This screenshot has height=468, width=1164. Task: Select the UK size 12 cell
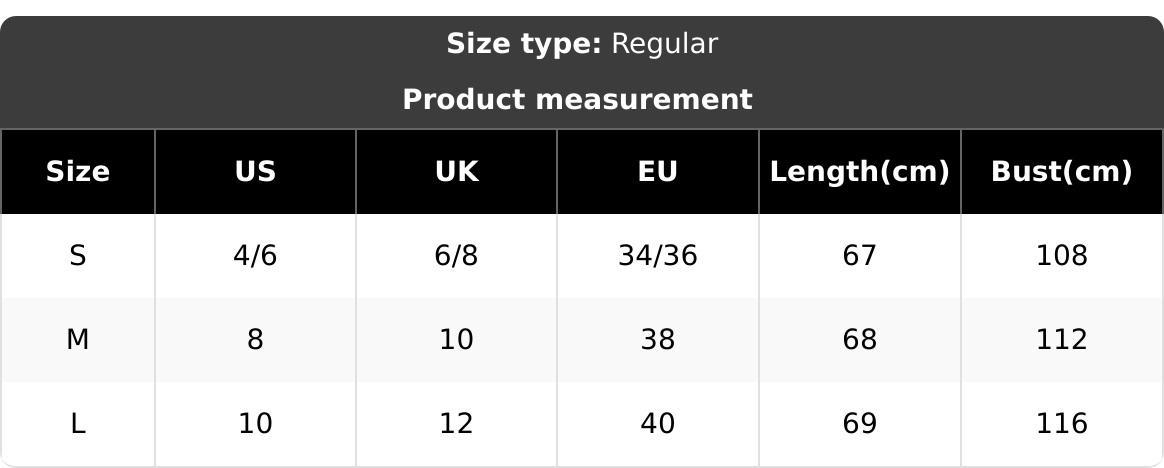456,424
